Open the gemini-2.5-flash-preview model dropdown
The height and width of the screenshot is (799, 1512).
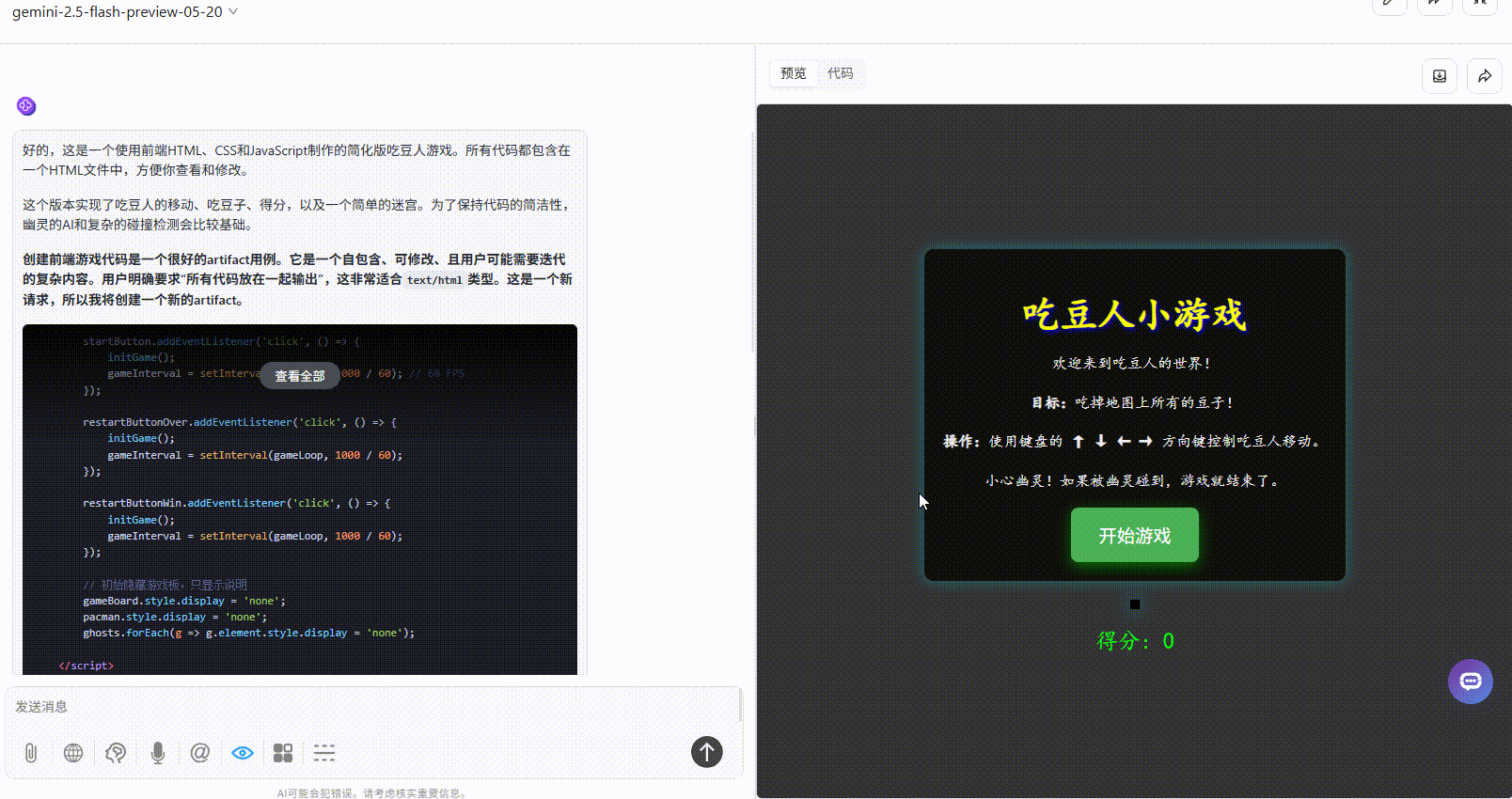coord(125,12)
